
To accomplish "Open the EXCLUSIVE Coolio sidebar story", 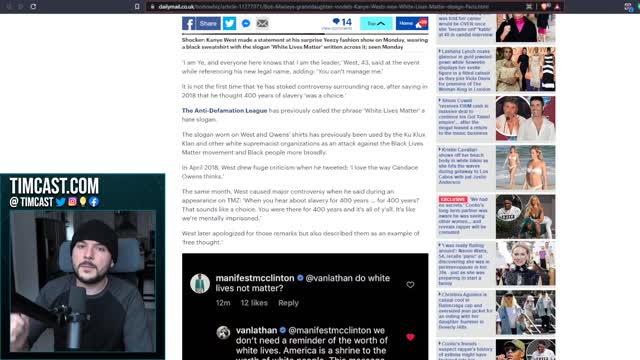I will [x=464, y=216].
